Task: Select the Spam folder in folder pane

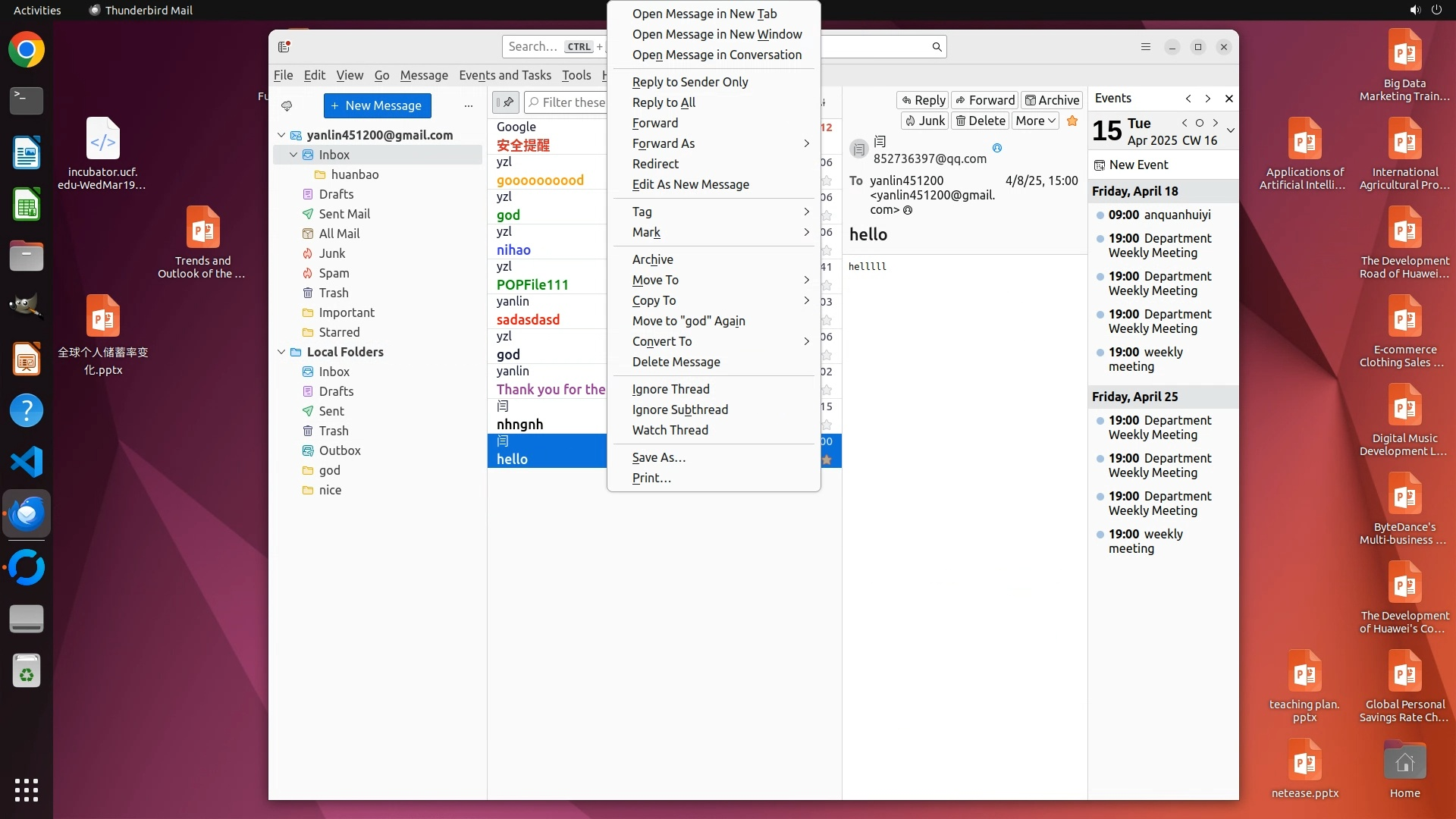Action: pos(334,273)
